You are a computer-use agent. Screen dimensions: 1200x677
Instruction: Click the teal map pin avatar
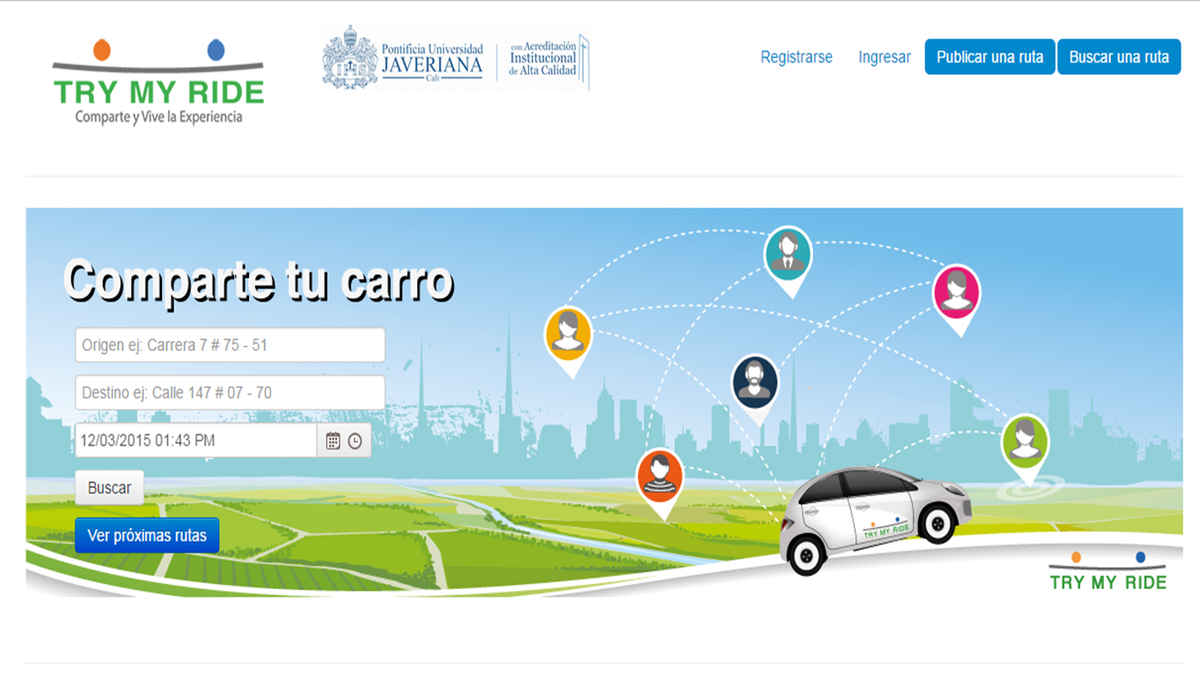click(x=788, y=262)
